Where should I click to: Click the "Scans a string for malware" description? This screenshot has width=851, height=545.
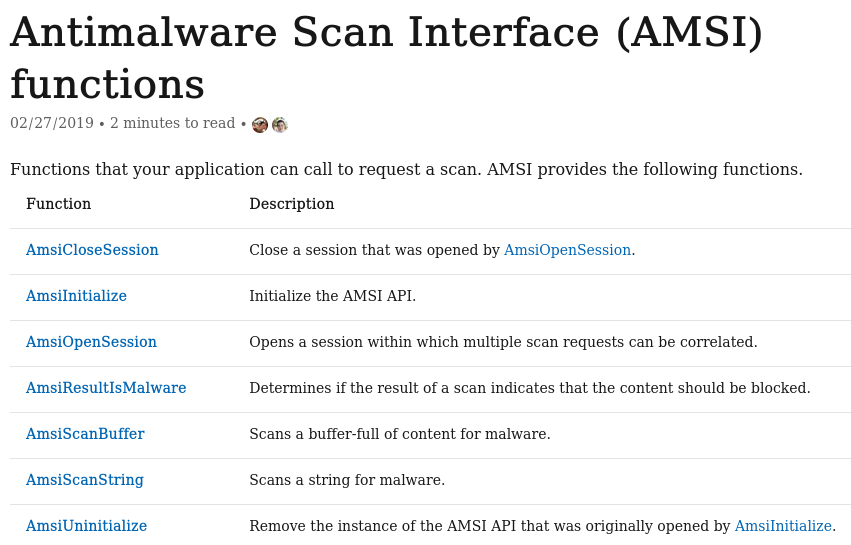[x=347, y=480]
